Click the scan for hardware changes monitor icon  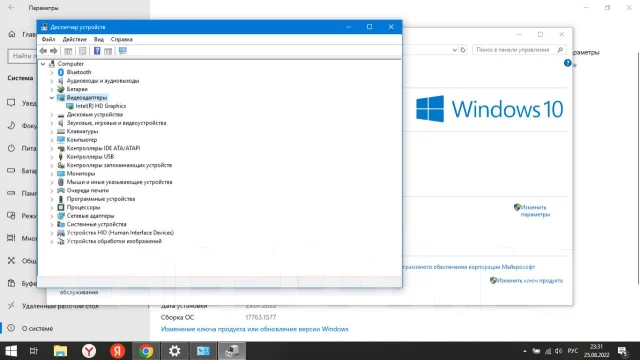(x=122, y=51)
